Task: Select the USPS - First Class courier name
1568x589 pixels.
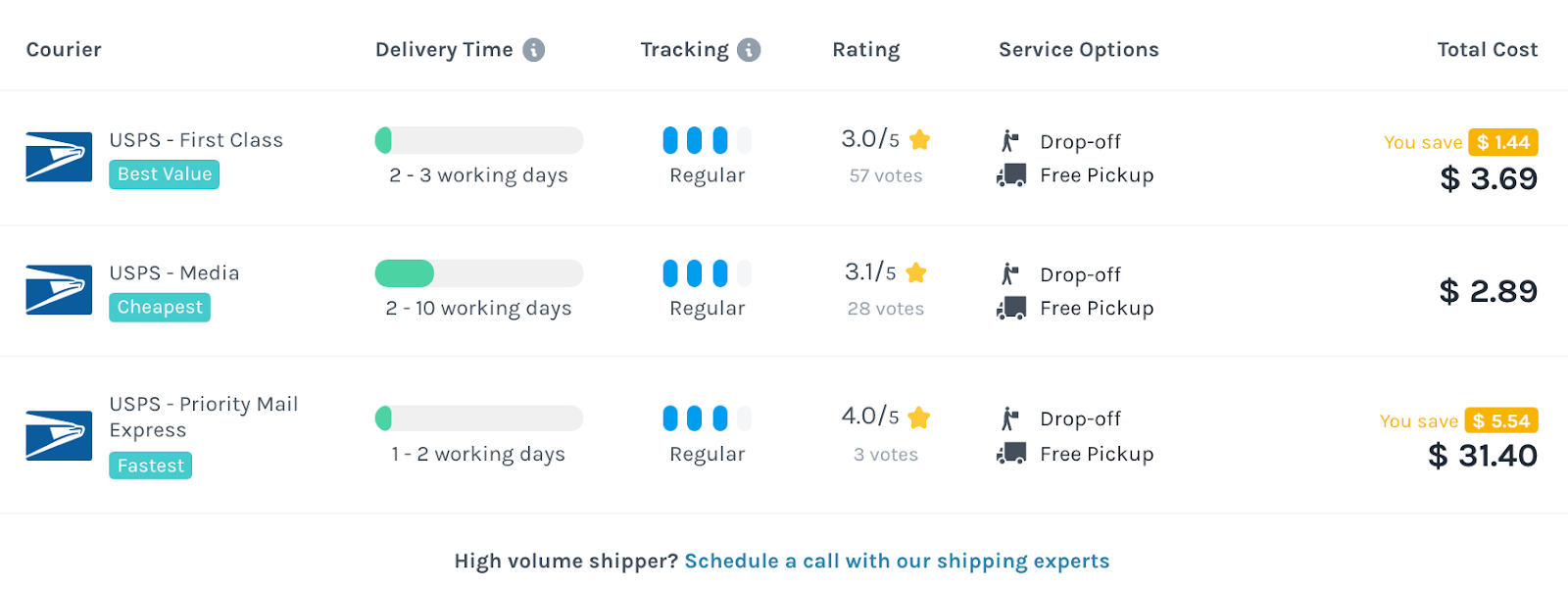Action: click(196, 140)
